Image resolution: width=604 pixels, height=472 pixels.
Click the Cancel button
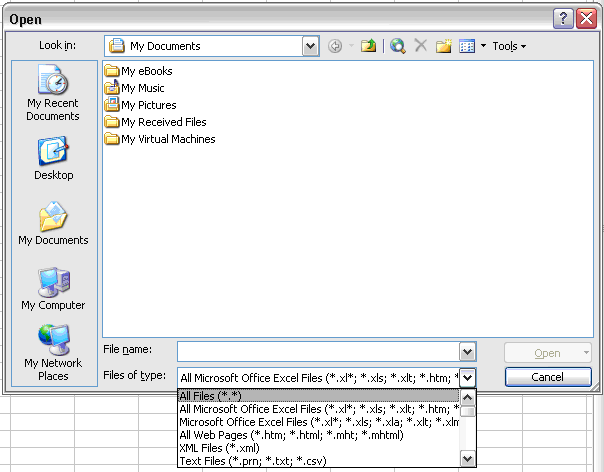548,377
